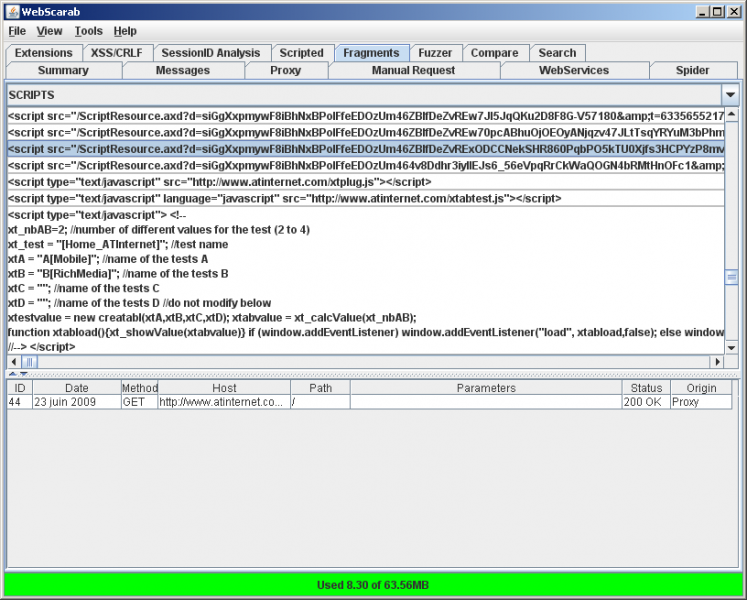Open the View menu

click(50, 31)
